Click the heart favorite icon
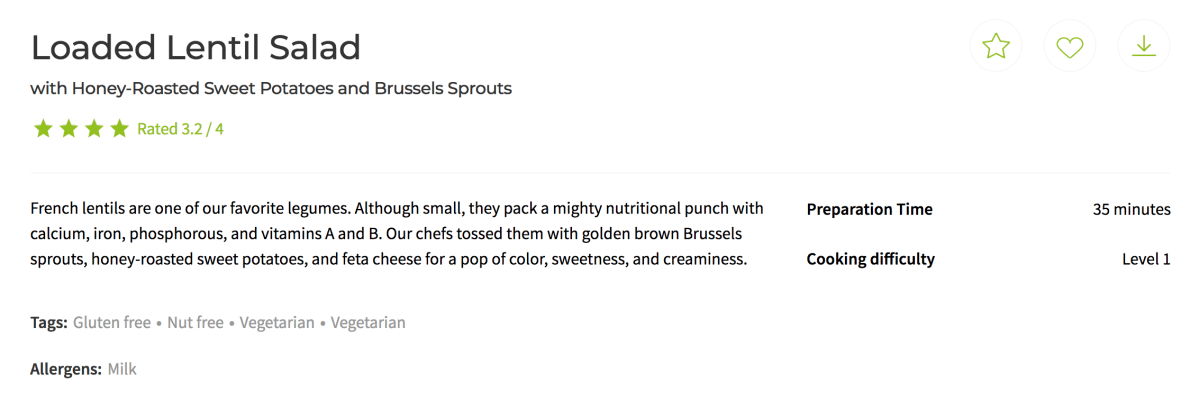 (1070, 47)
